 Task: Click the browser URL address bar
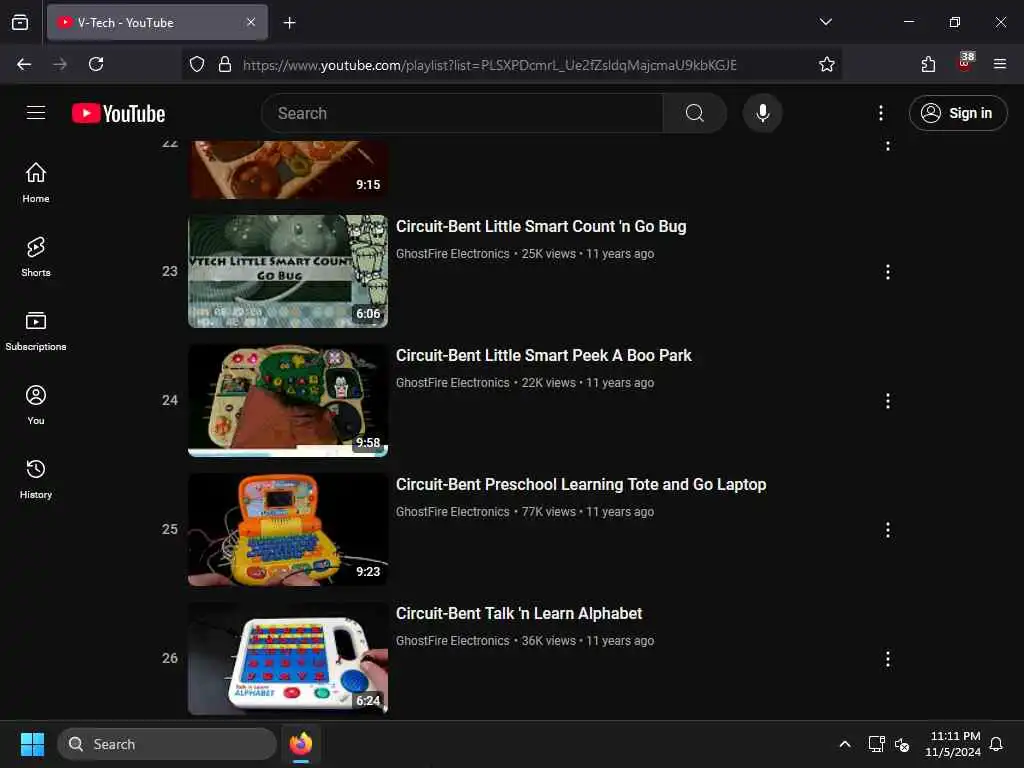[490, 65]
